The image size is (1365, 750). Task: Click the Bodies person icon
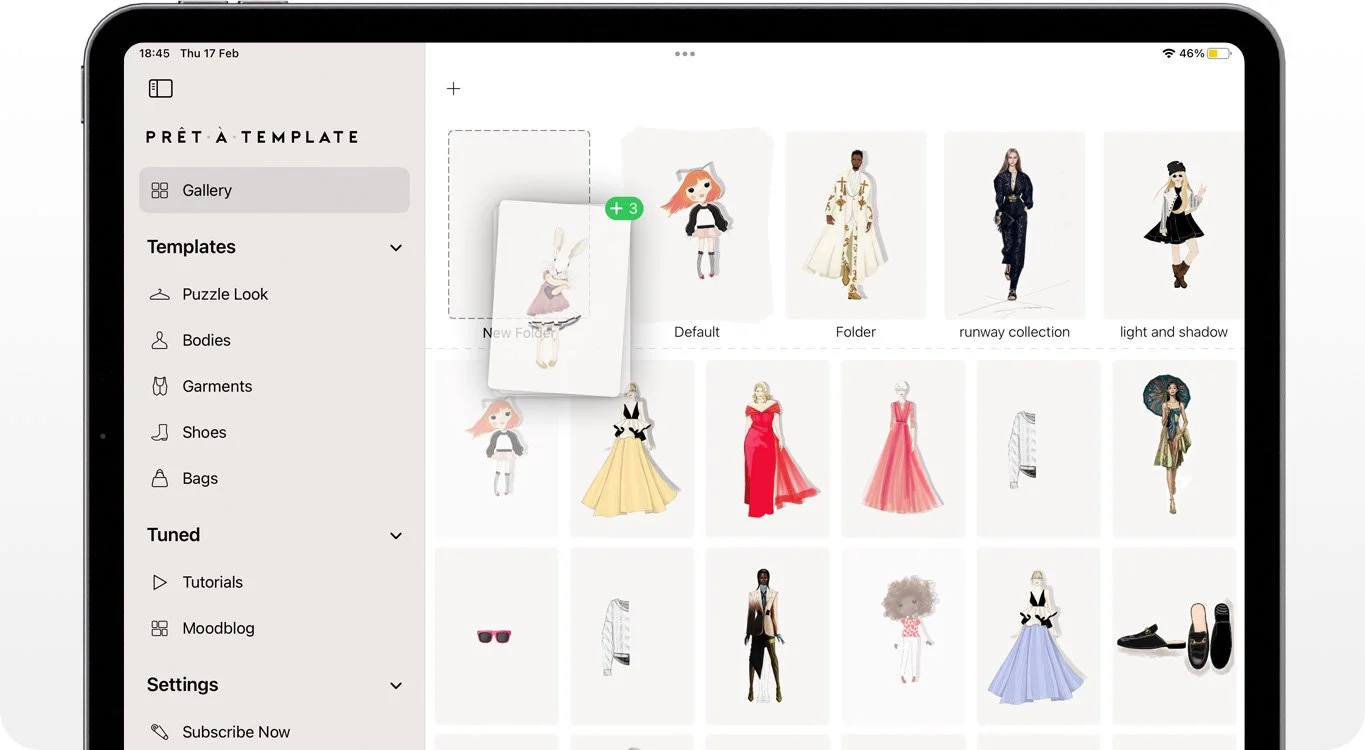click(x=160, y=340)
